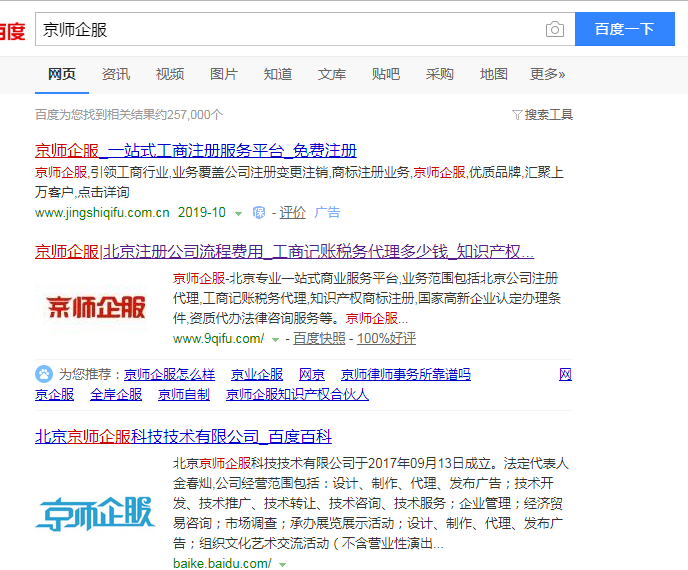
Task: Switch to the 视频 tab
Action: click(170, 74)
